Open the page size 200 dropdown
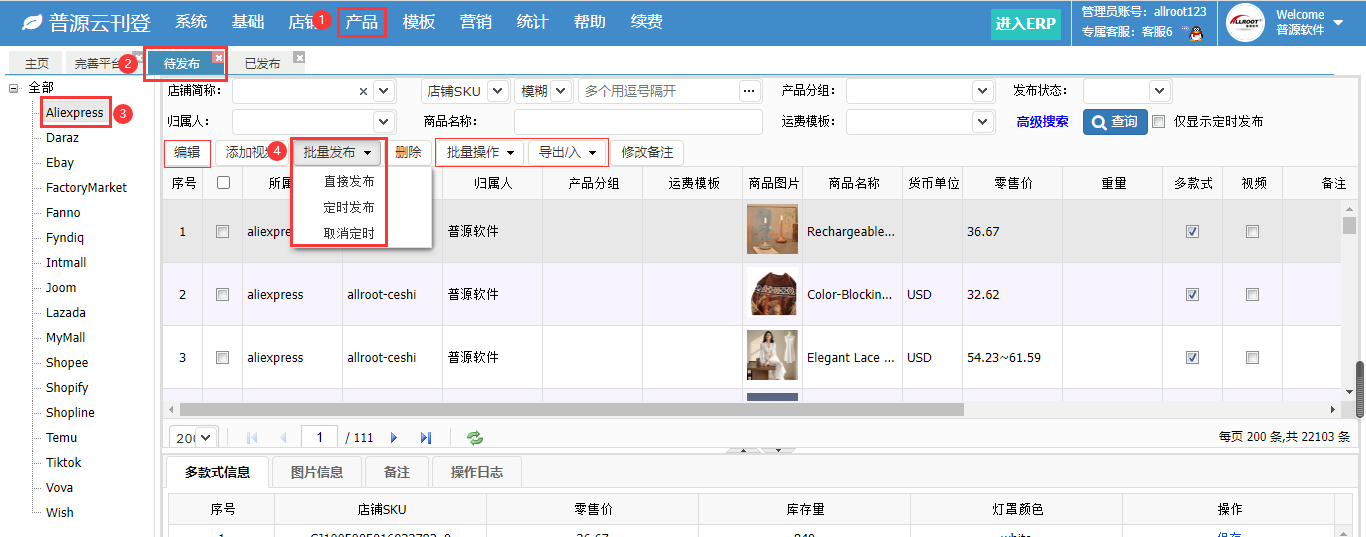The width and height of the screenshot is (1366, 537). point(206,438)
